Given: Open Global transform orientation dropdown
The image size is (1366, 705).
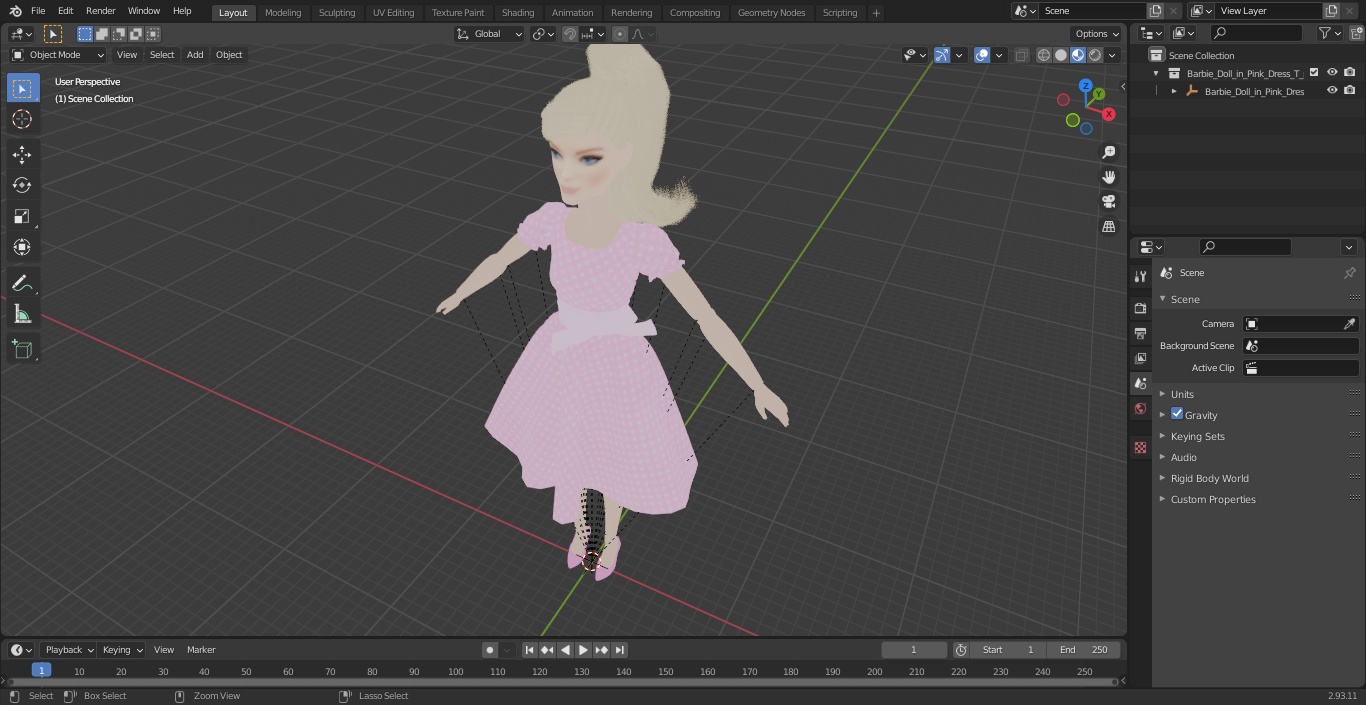Looking at the screenshot, I should 490,34.
